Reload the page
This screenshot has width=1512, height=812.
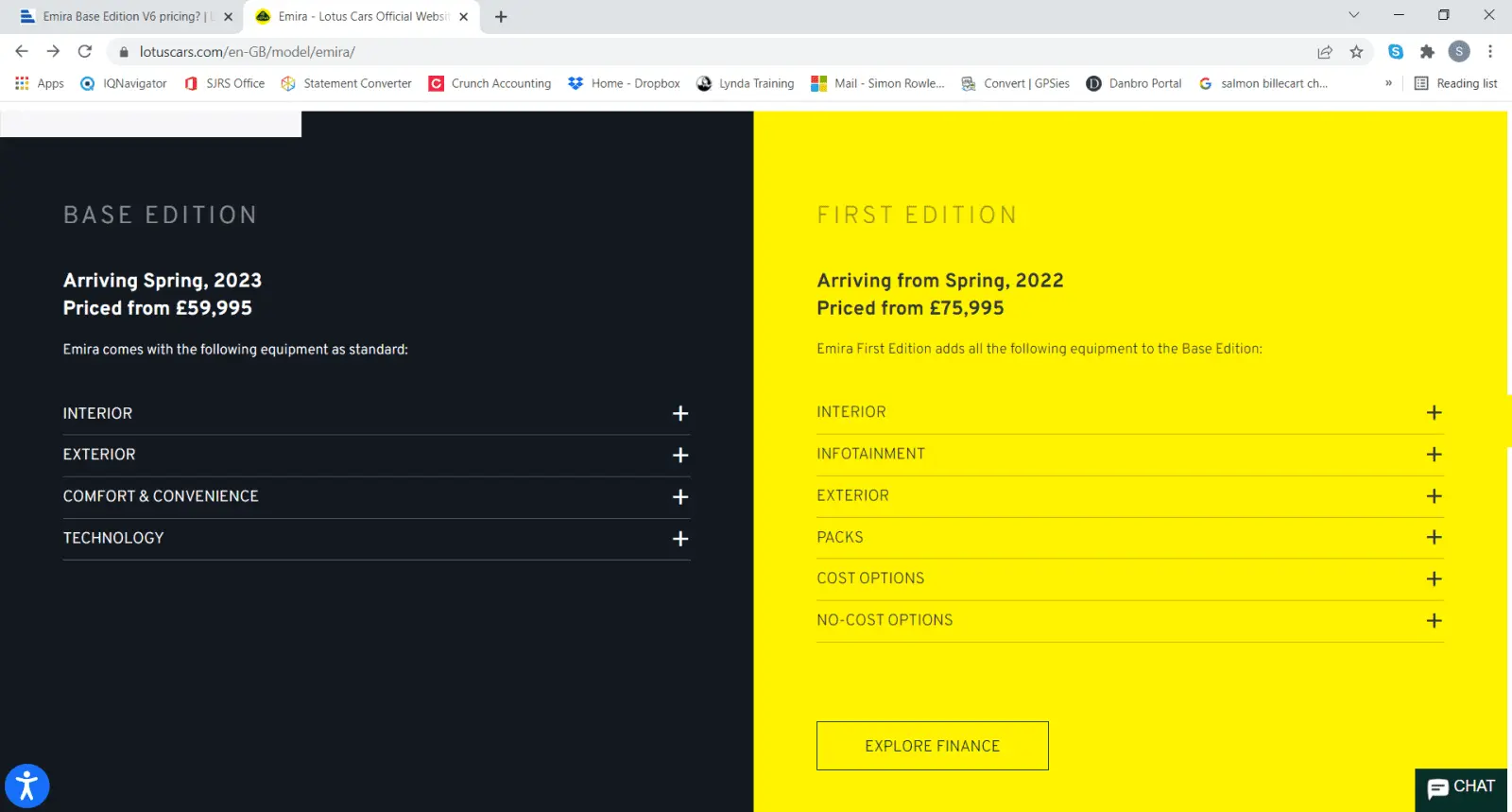(85, 52)
